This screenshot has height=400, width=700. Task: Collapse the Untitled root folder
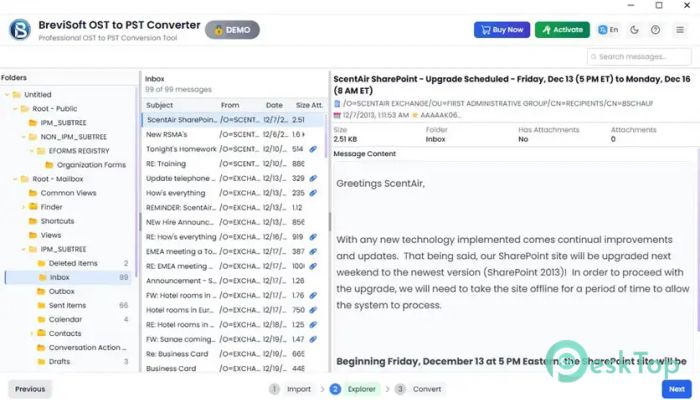pos(7,95)
